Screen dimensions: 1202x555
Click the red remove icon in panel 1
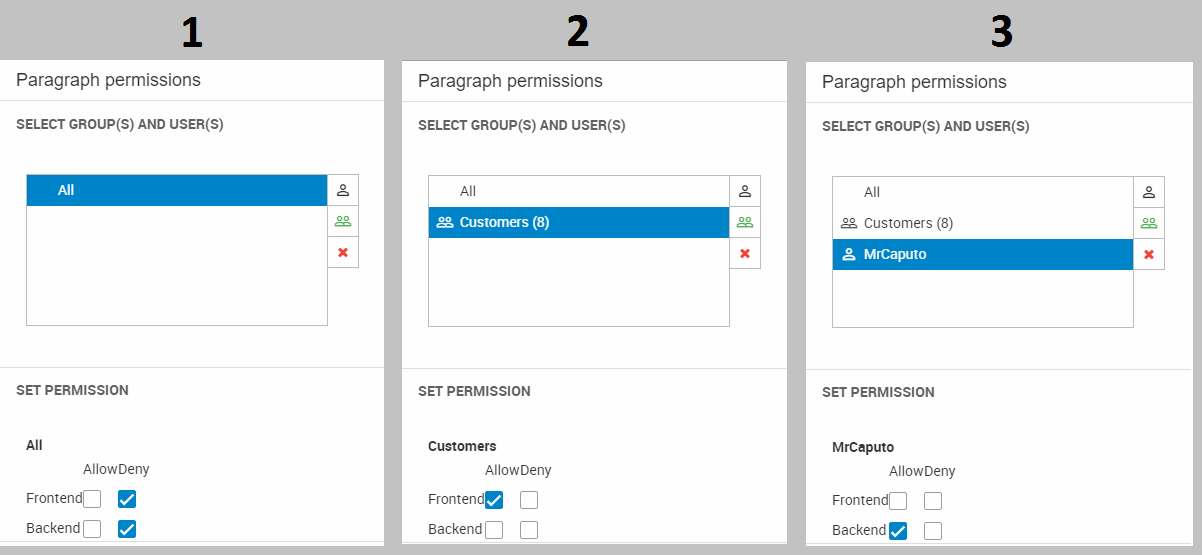coord(343,252)
